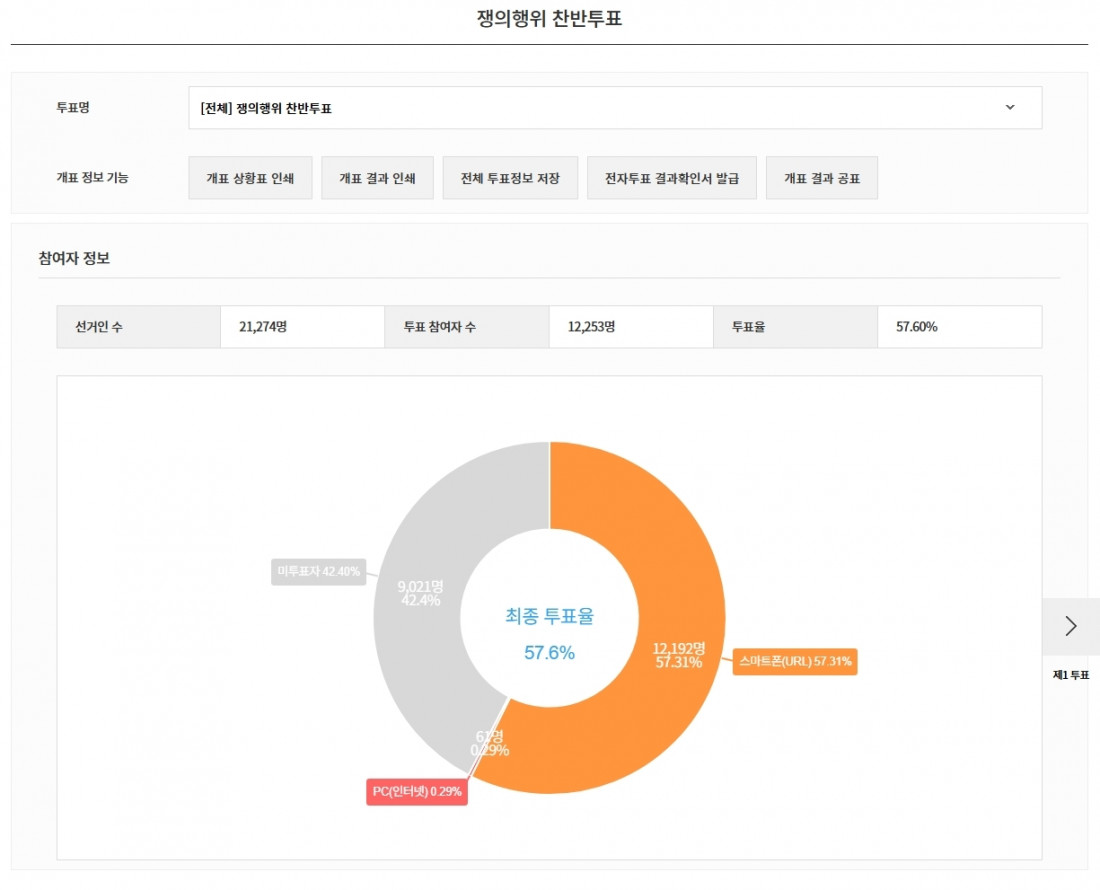Issue certificate via 전자투표 결과확인서 발급
1100x890 pixels.
(672, 178)
